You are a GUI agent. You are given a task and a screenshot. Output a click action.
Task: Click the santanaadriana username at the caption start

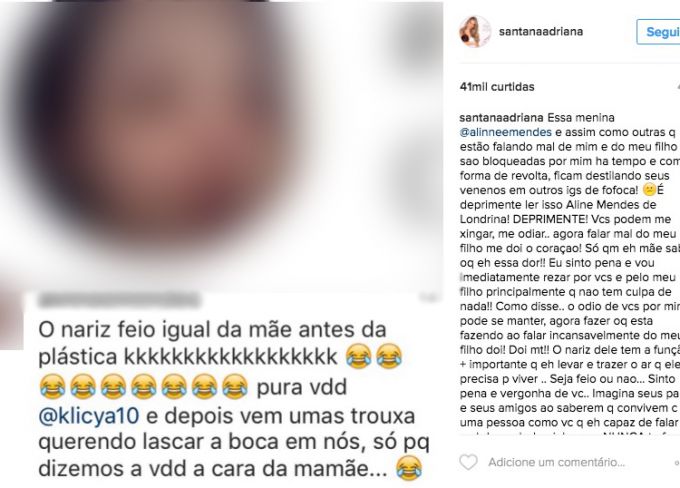[x=501, y=118]
